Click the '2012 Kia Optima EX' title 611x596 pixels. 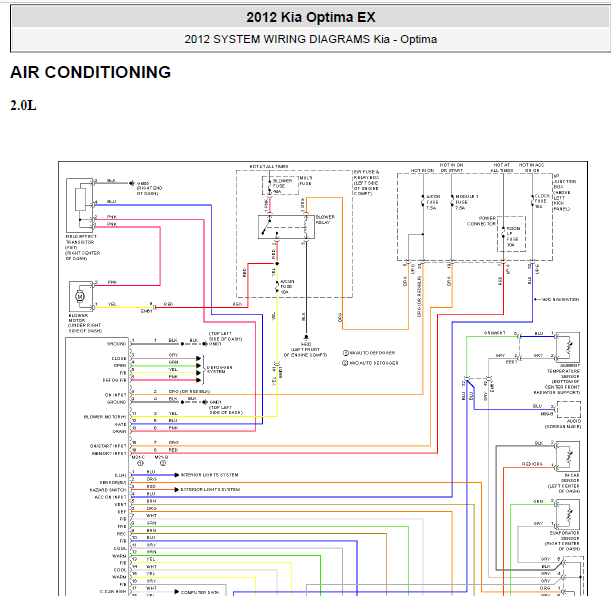tap(311, 17)
